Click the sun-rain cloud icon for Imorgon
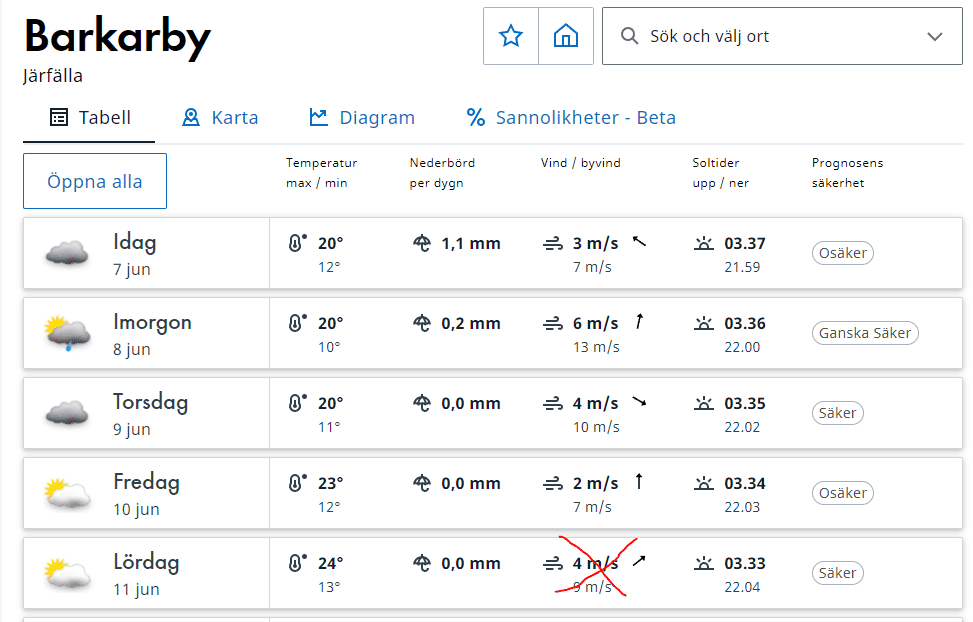This screenshot has height=622, width=973. (x=68, y=333)
